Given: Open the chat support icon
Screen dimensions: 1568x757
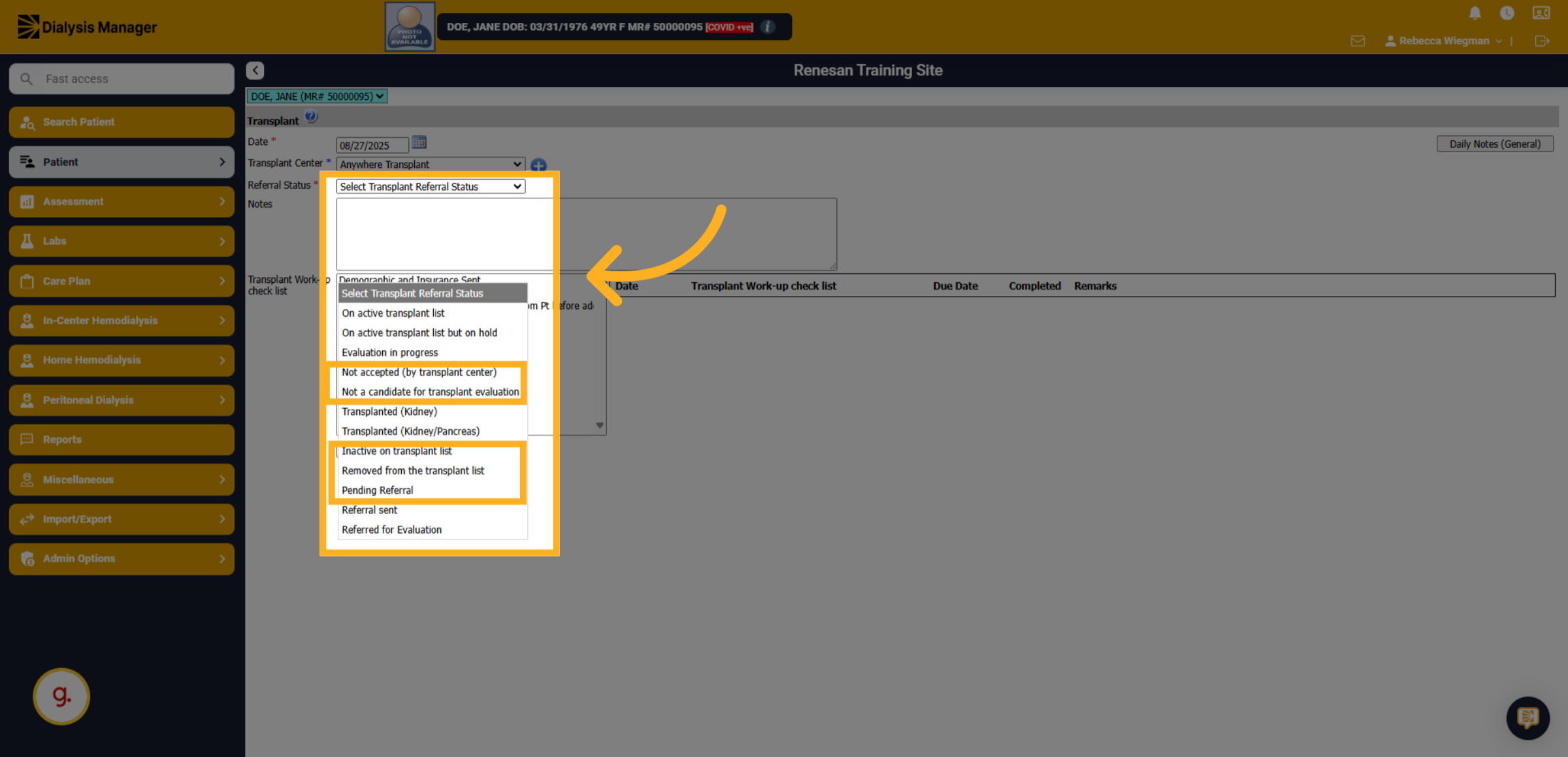Looking at the screenshot, I should (x=1528, y=718).
